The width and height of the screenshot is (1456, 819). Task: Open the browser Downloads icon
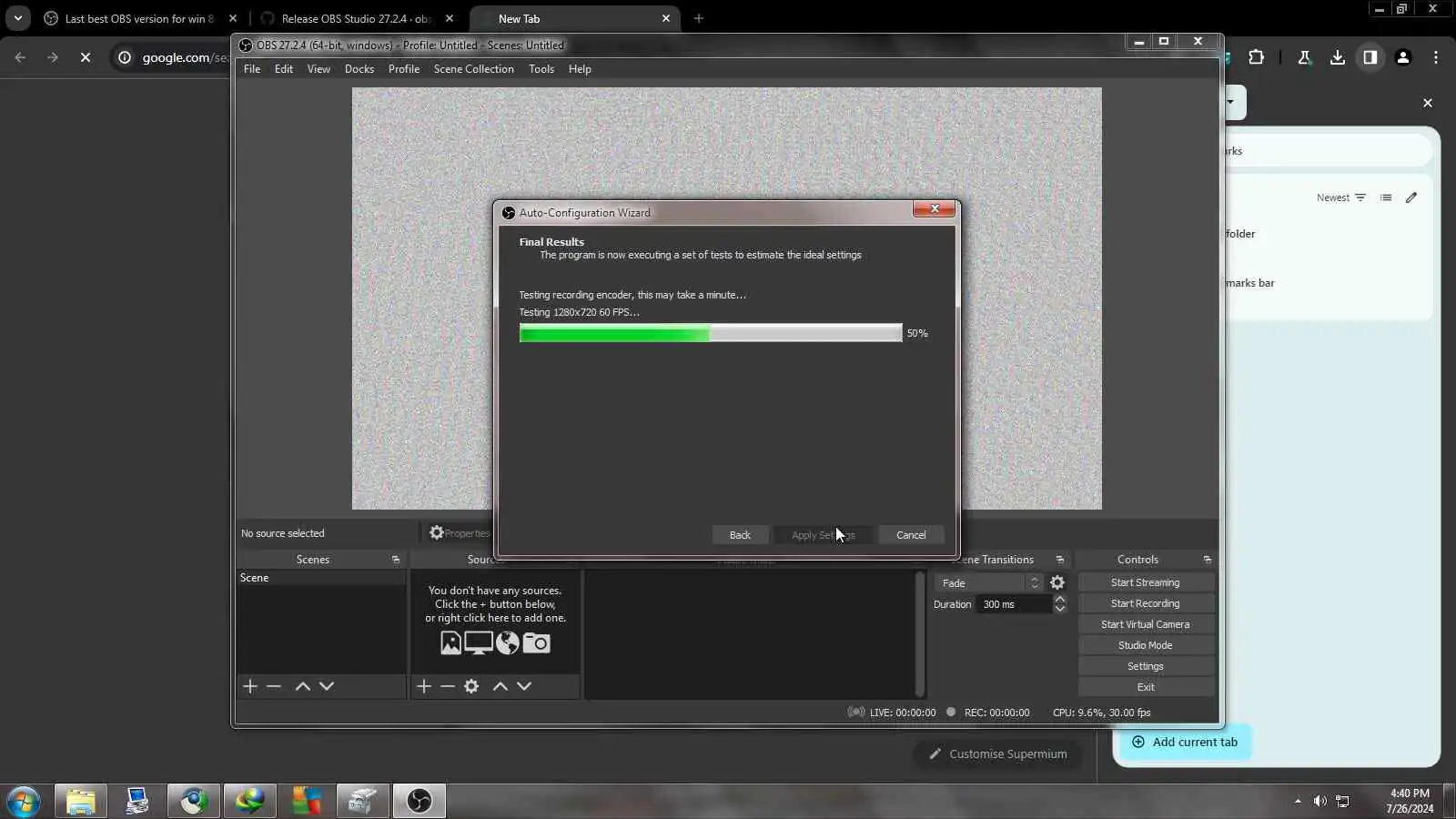pyautogui.click(x=1337, y=57)
